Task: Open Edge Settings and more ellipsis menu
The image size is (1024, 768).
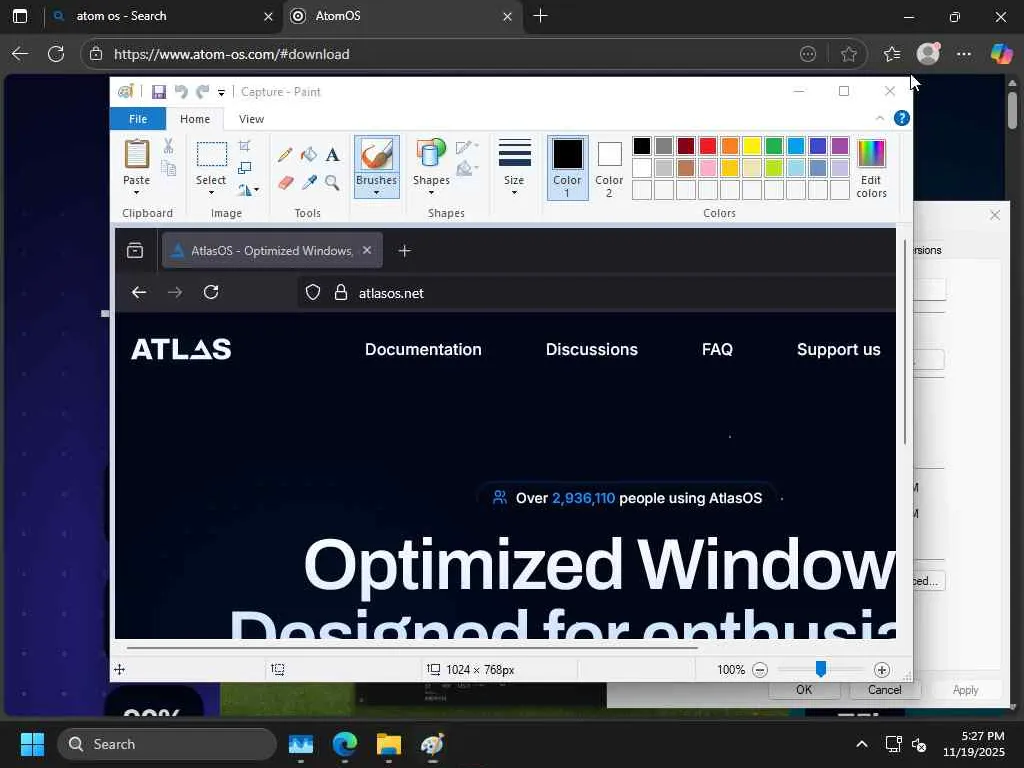Action: (964, 54)
